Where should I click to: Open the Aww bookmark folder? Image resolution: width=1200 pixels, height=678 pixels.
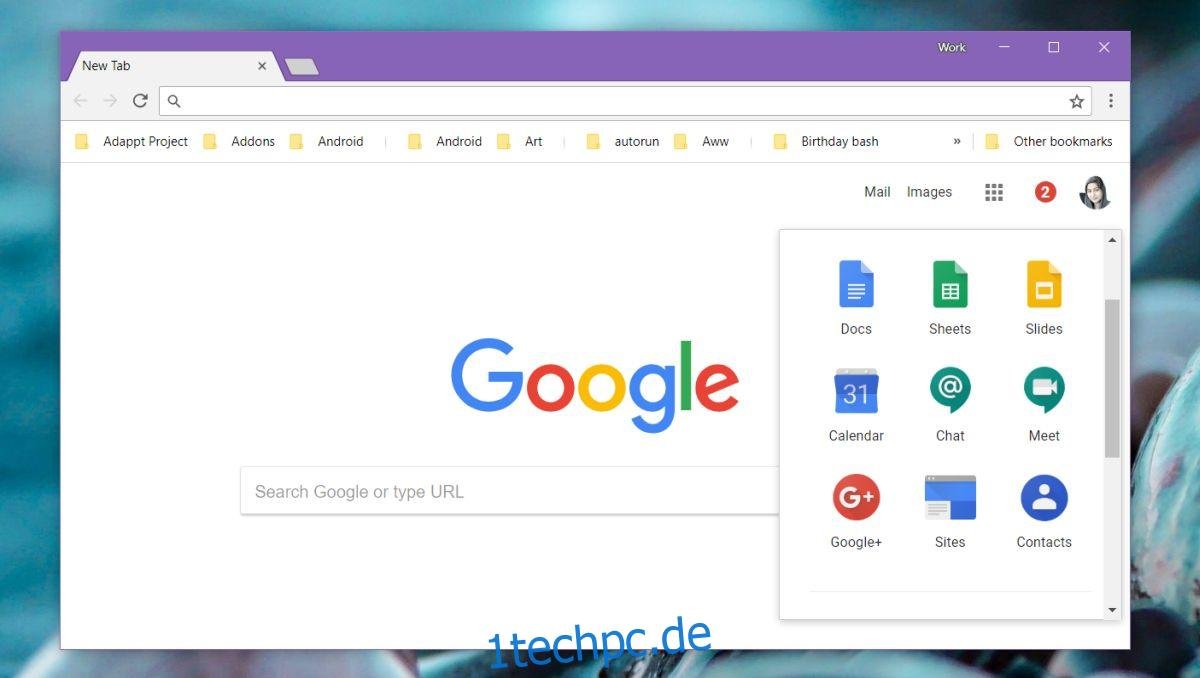pyautogui.click(x=701, y=142)
